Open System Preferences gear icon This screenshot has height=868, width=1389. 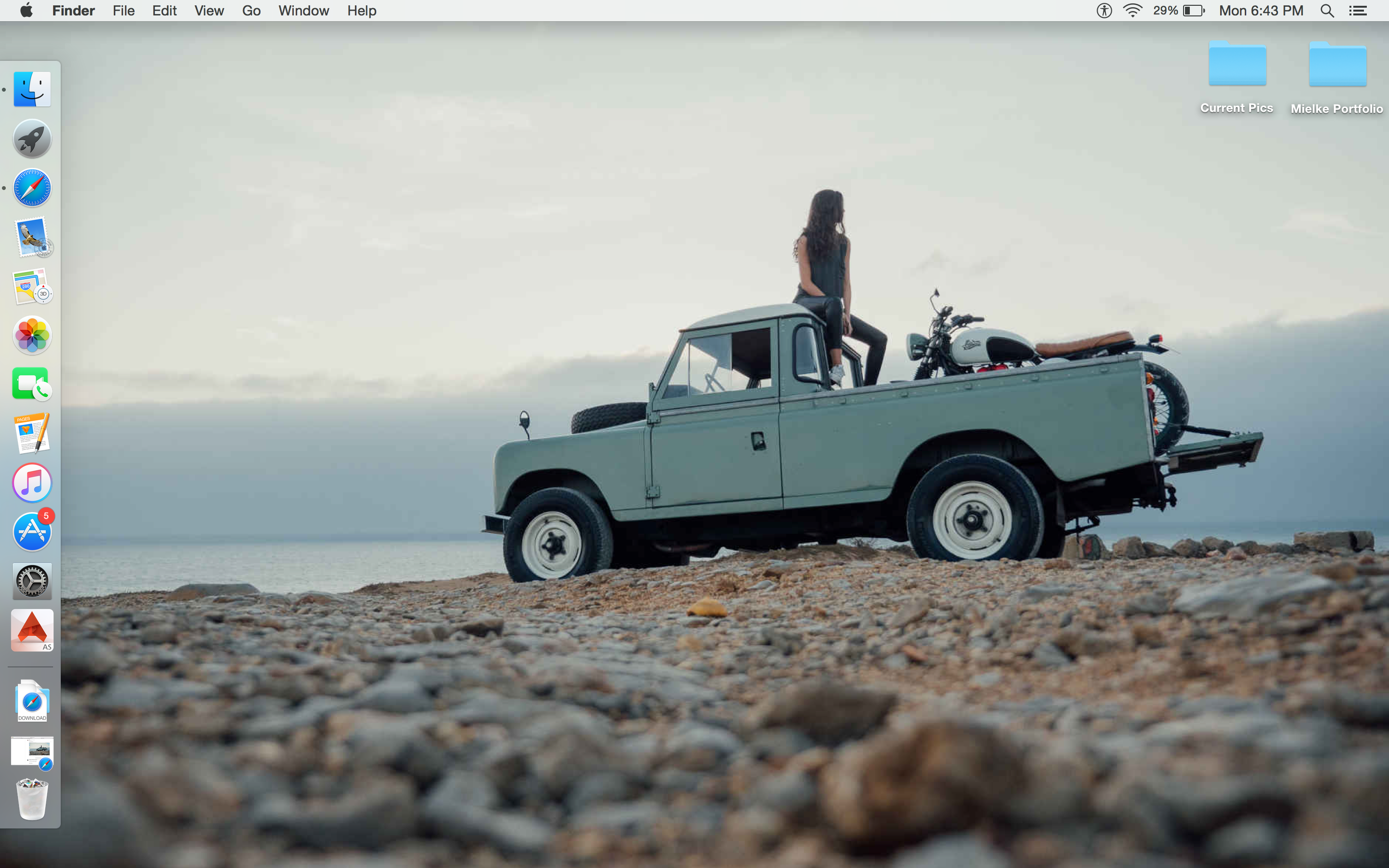(x=32, y=581)
